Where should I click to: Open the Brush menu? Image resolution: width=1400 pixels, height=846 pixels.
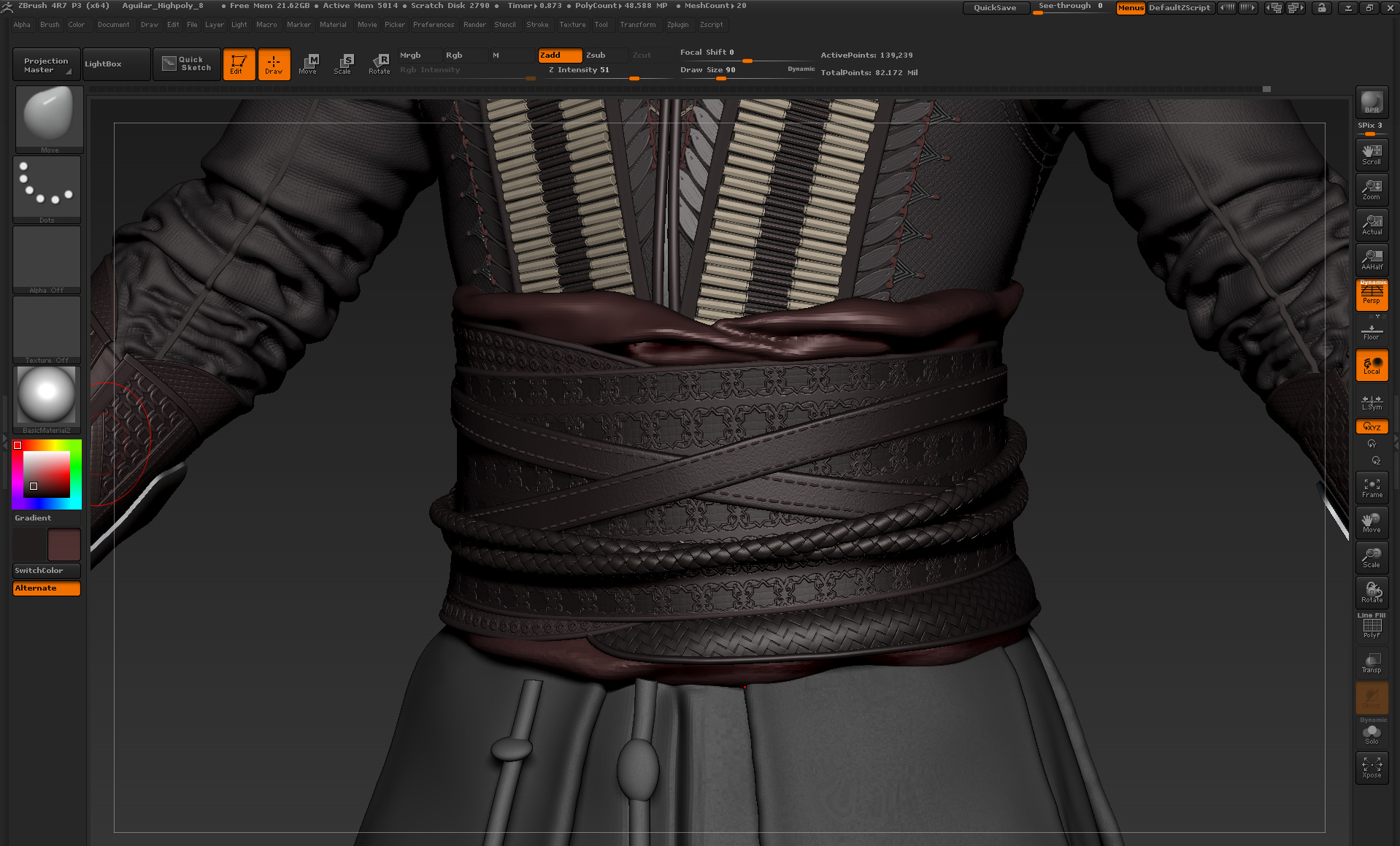[x=50, y=25]
